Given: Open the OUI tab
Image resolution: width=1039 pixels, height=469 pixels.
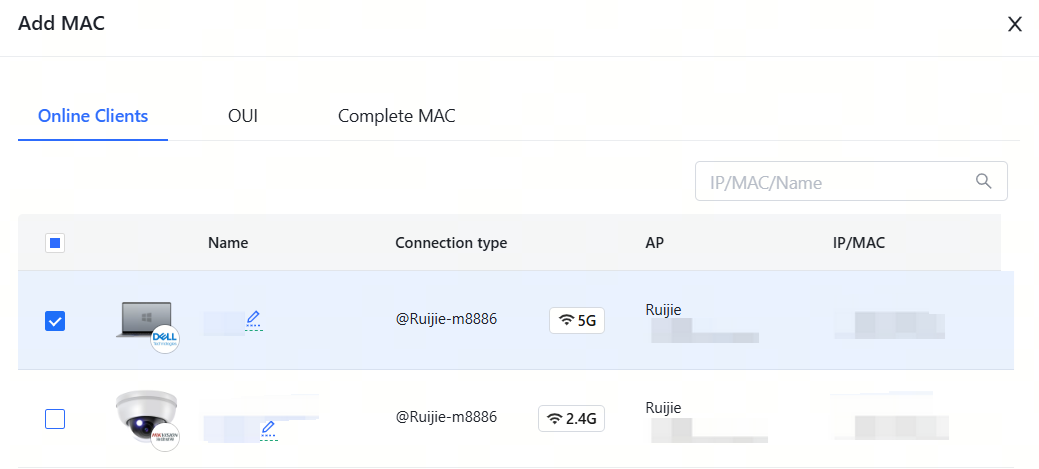Looking at the screenshot, I should coord(243,116).
